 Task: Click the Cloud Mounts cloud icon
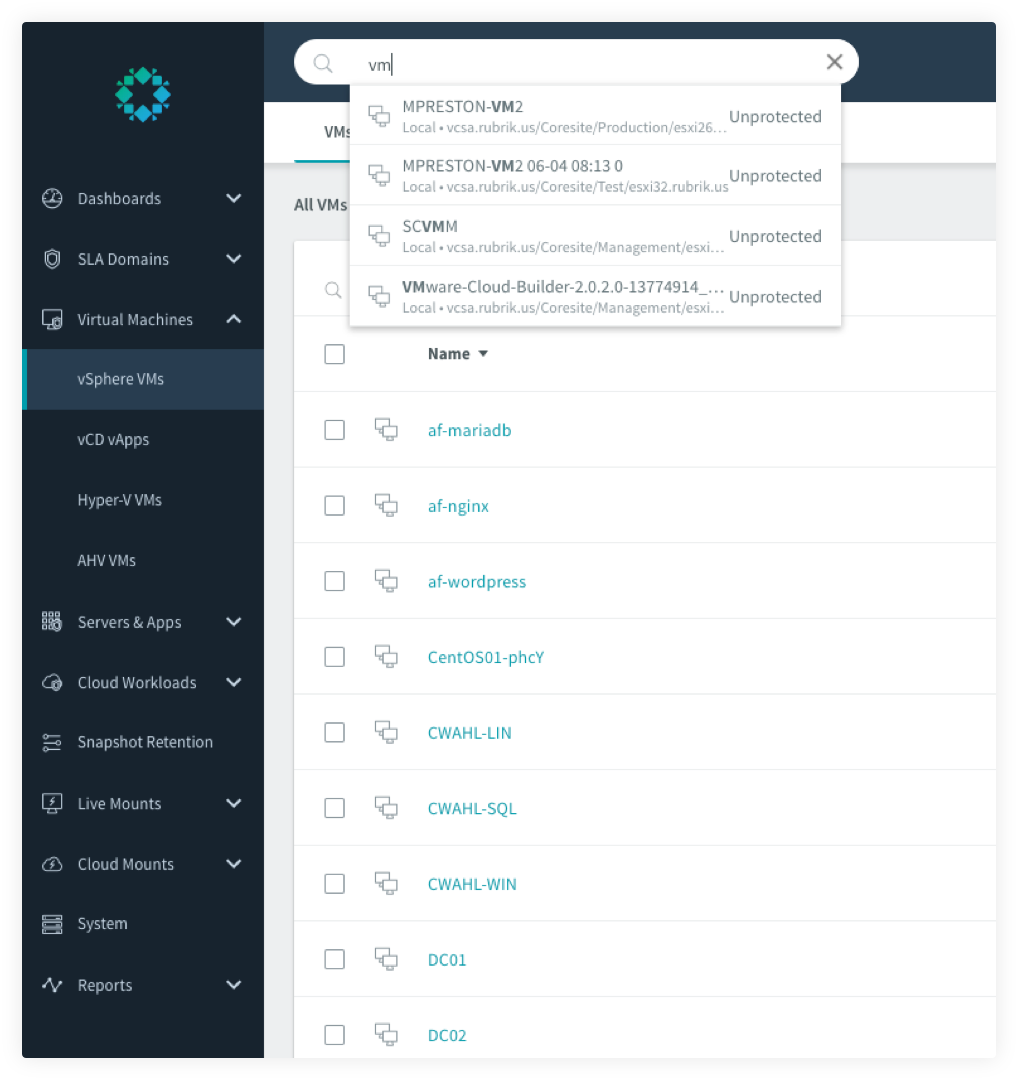(52, 864)
